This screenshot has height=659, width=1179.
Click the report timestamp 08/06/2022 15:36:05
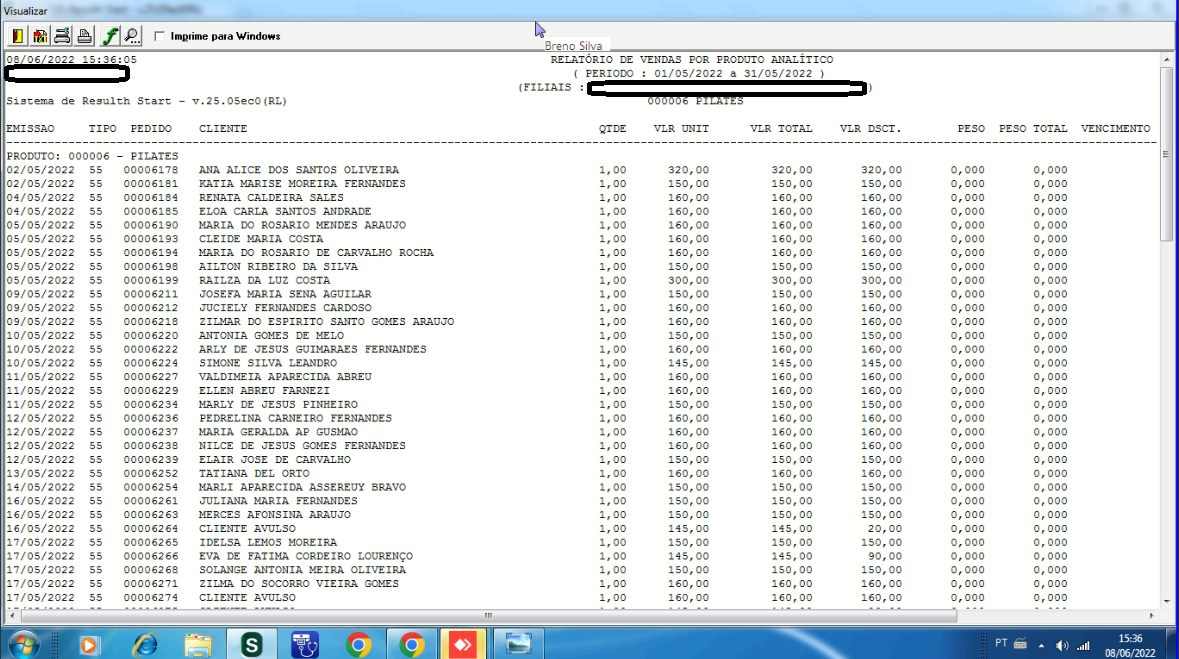click(71, 59)
